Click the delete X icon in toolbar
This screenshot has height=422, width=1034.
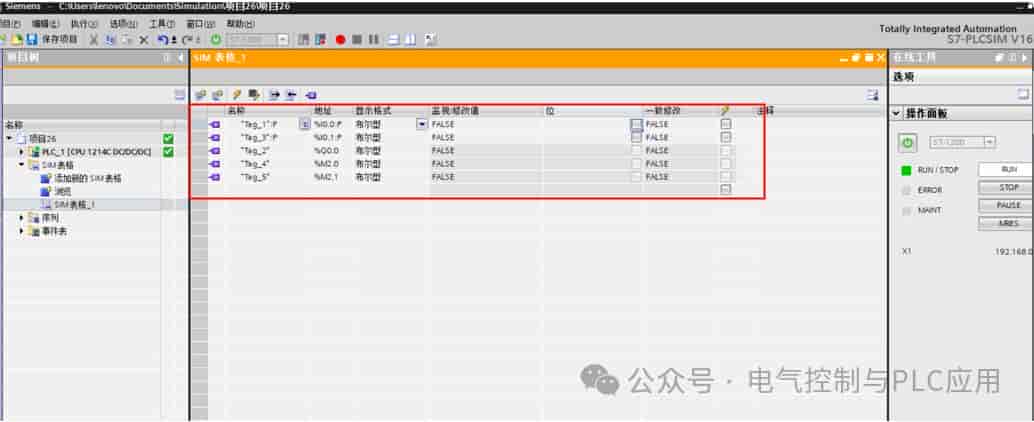[x=143, y=40]
